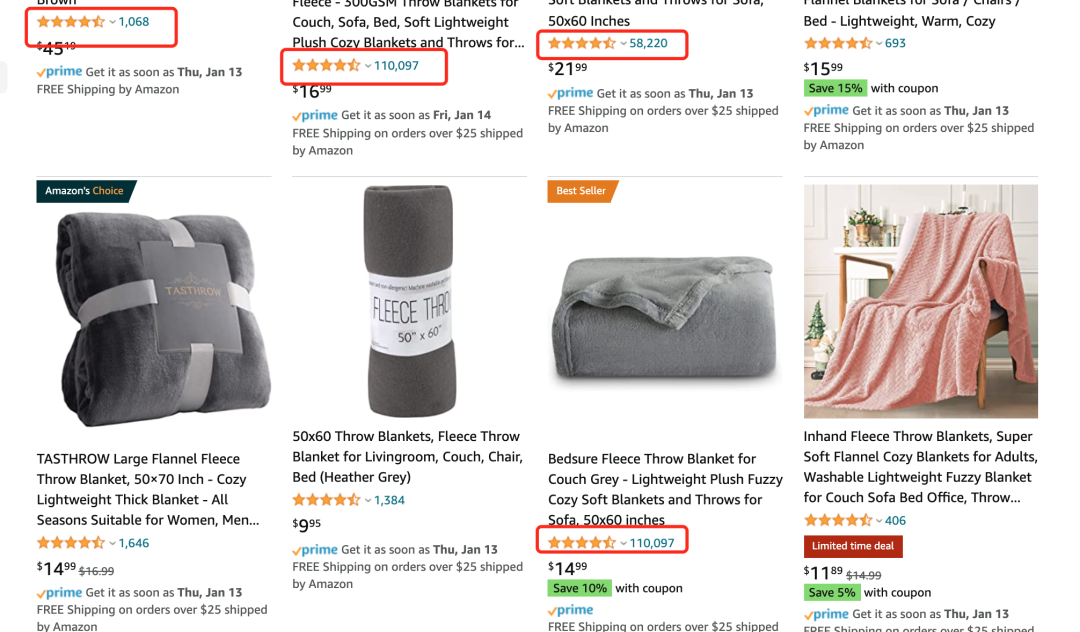1080x632 pixels.
Task: Click the Save 15% coupon badge
Action: (x=835, y=88)
